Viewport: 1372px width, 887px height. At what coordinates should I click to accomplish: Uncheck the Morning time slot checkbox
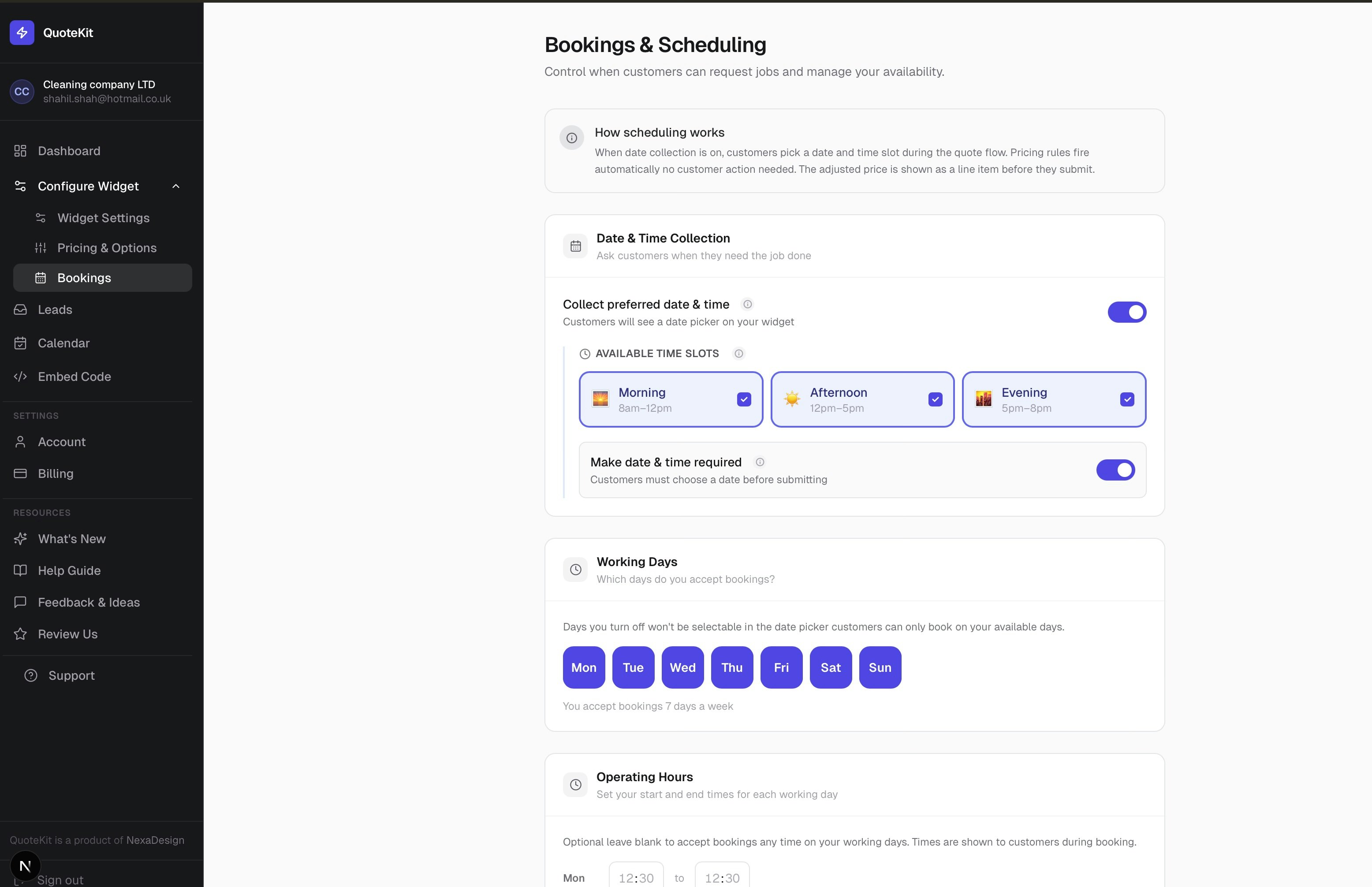tap(744, 399)
